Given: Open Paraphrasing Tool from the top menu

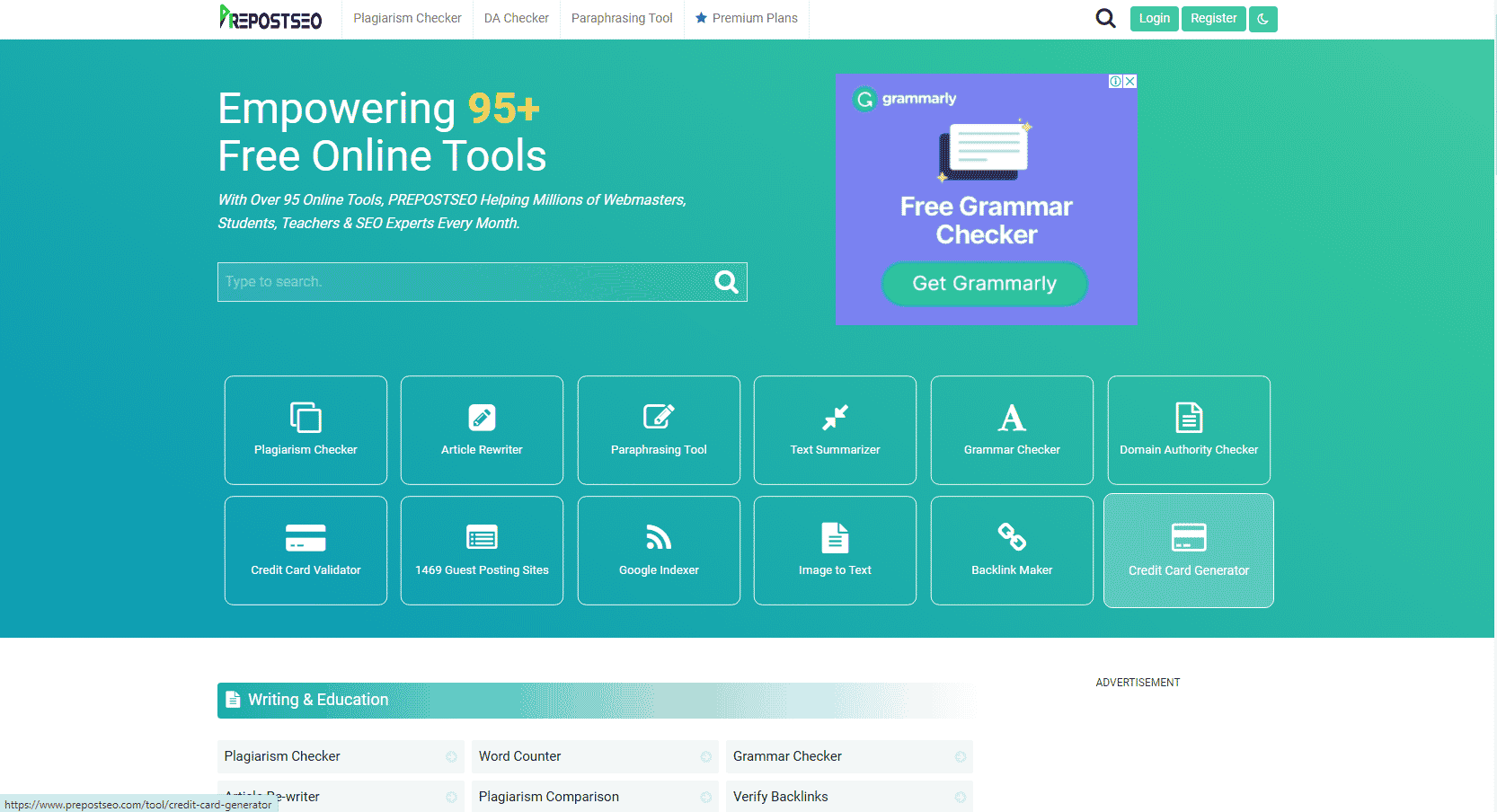Looking at the screenshot, I should coord(622,18).
